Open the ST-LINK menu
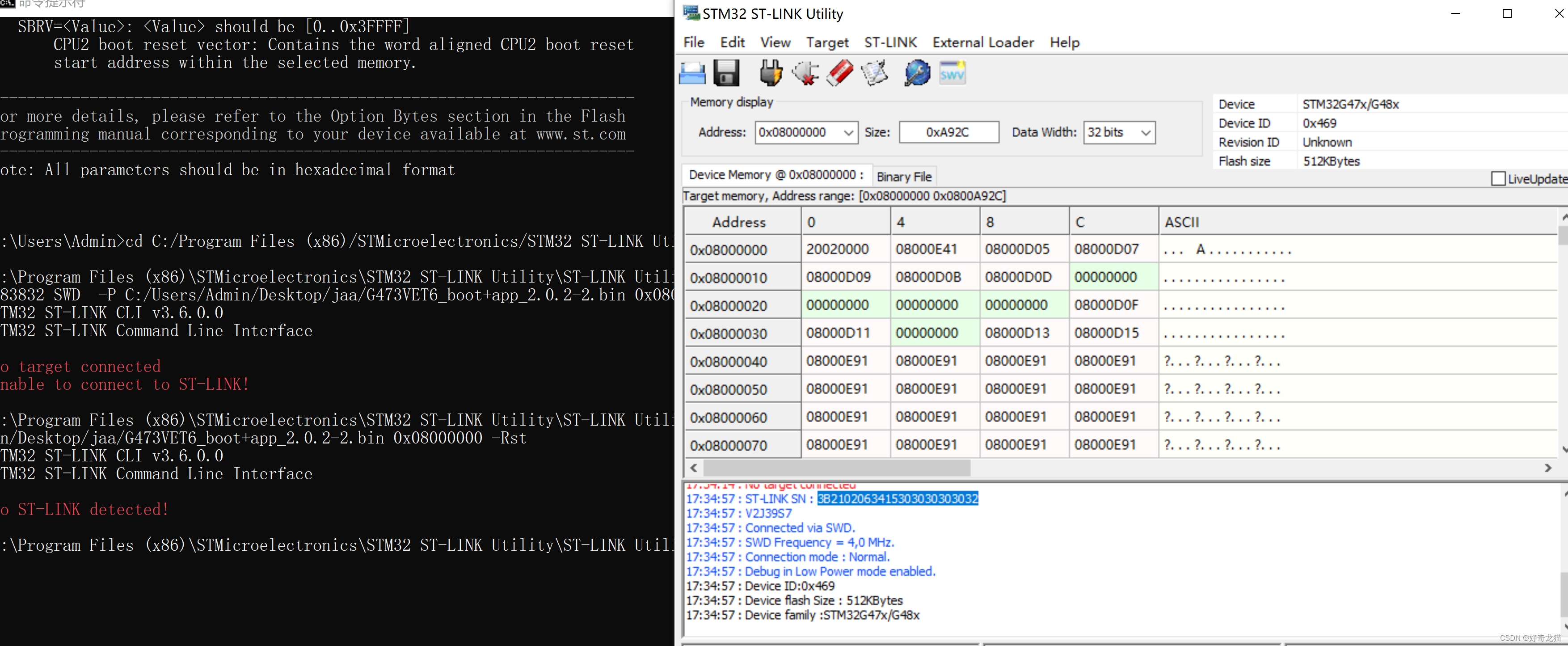1568x646 pixels. point(890,42)
